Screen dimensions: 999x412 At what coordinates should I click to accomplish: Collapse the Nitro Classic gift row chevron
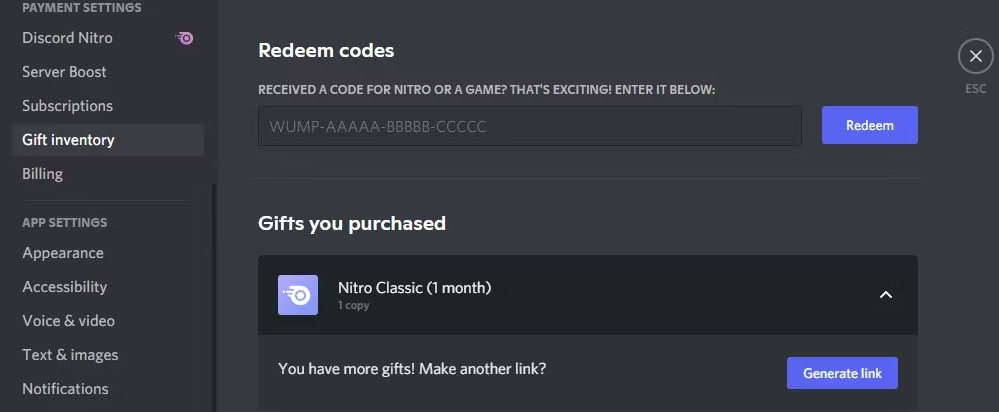[886, 295]
